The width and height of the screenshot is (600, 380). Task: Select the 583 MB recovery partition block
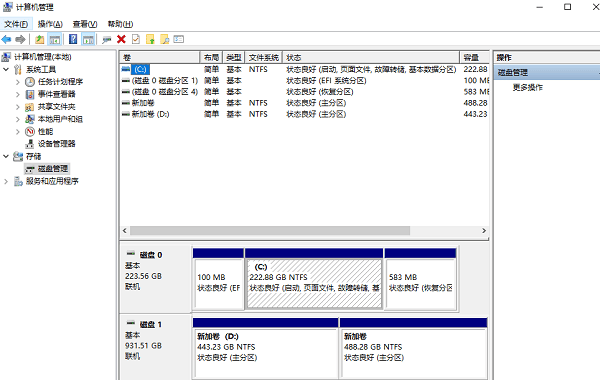tap(421, 279)
